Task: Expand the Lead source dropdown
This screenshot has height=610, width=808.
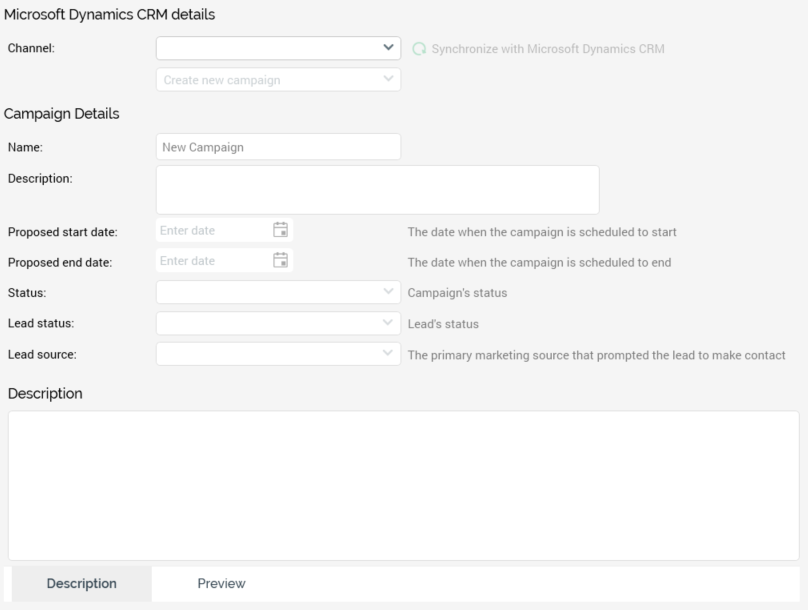Action: click(388, 354)
